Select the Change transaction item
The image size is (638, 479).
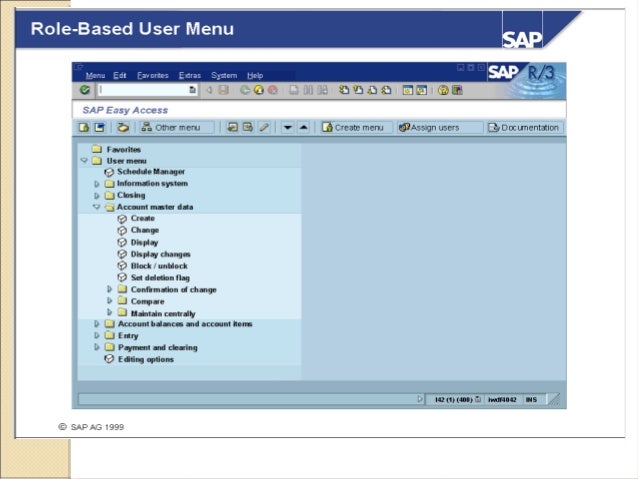(x=138, y=230)
